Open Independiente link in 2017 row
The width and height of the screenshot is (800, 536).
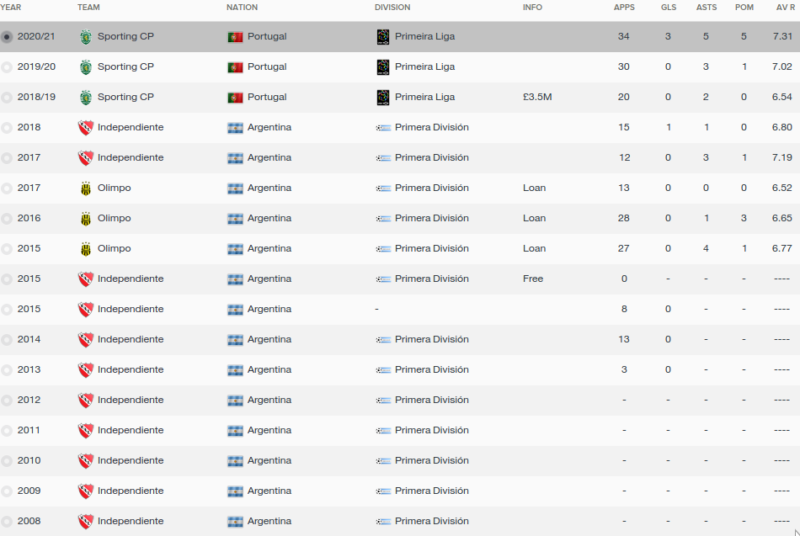point(131,158)
